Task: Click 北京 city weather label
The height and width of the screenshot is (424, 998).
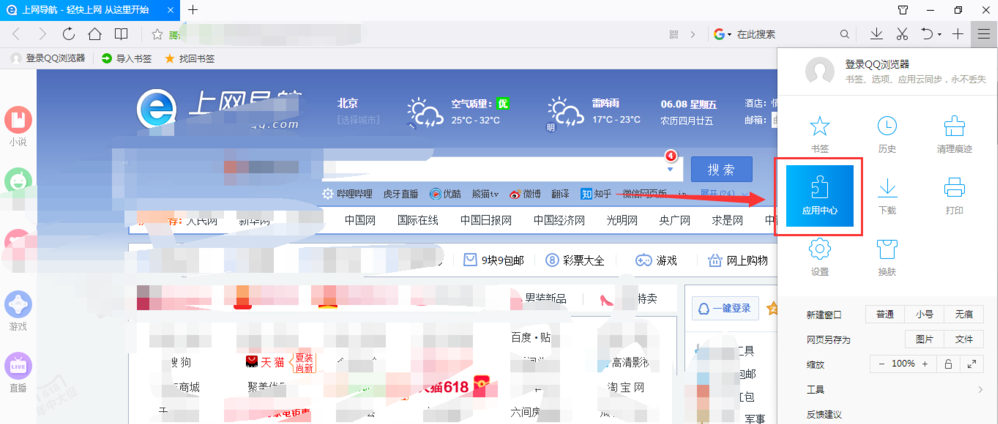Action: coord(348,103)
